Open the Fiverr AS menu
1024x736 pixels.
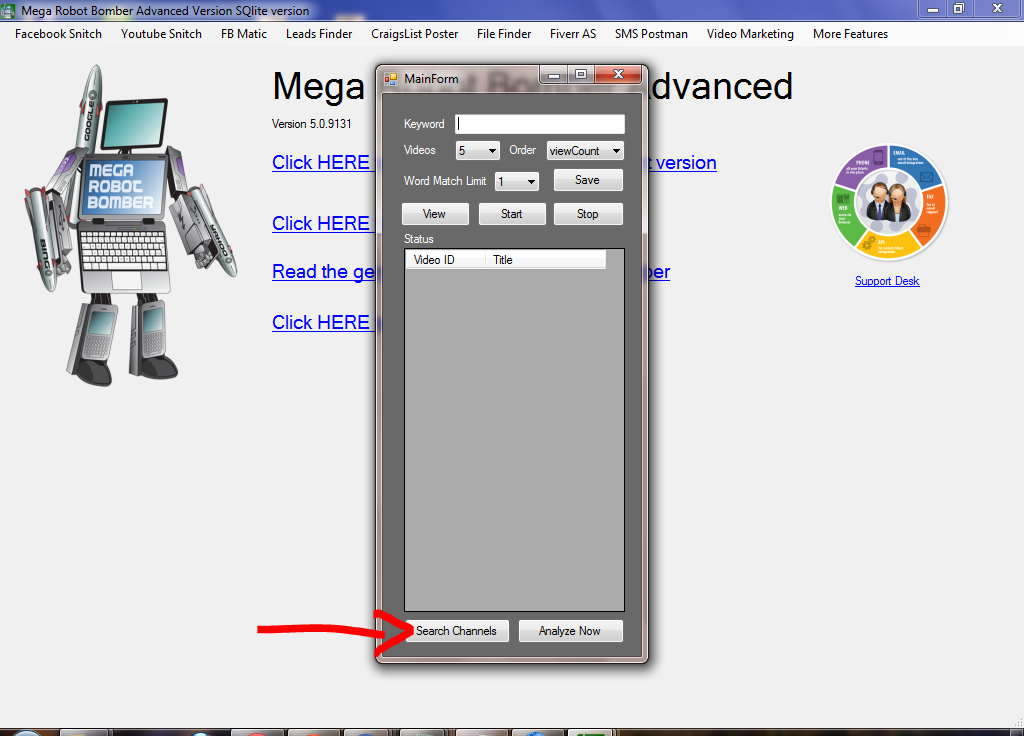pyautogui.click(x=573, y=34)
